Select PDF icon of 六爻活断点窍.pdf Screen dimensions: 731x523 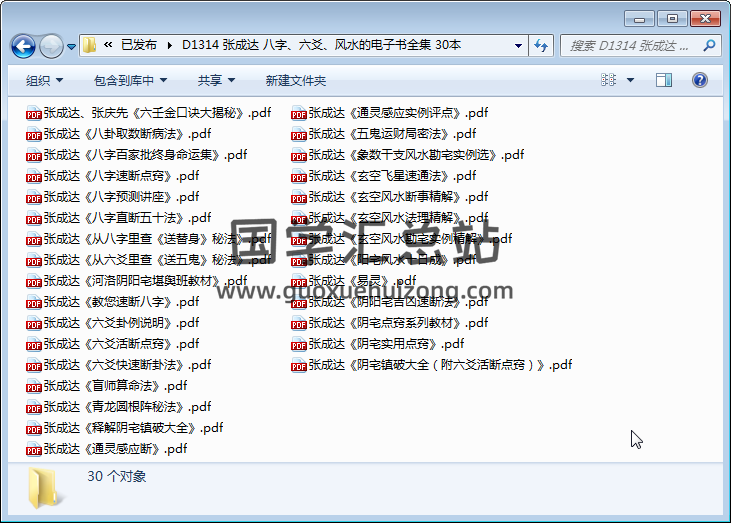click(x=34, y=344)
